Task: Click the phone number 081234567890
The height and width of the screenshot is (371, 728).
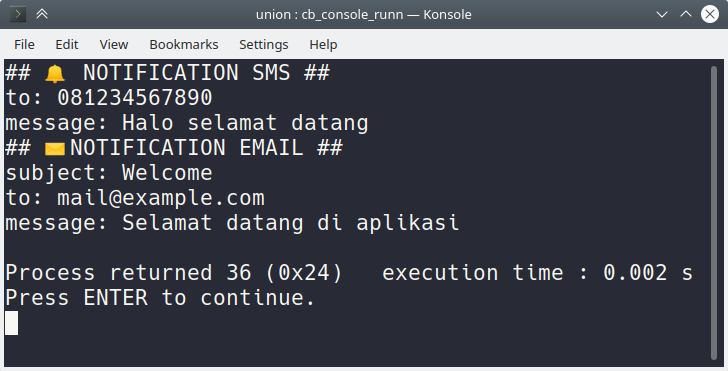Action: (x=135, y=98)
